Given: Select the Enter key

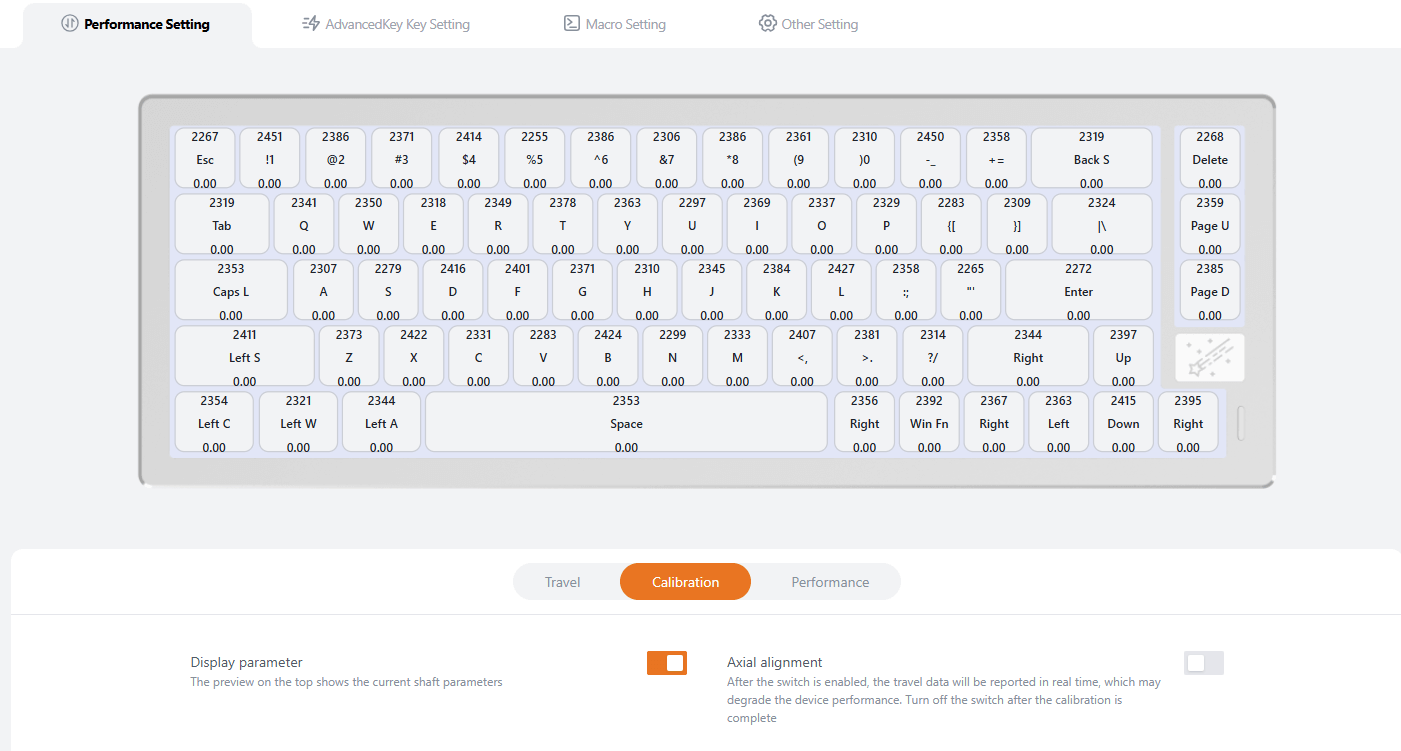Looking at the screenshot, I should click(x=1078, y=291).
